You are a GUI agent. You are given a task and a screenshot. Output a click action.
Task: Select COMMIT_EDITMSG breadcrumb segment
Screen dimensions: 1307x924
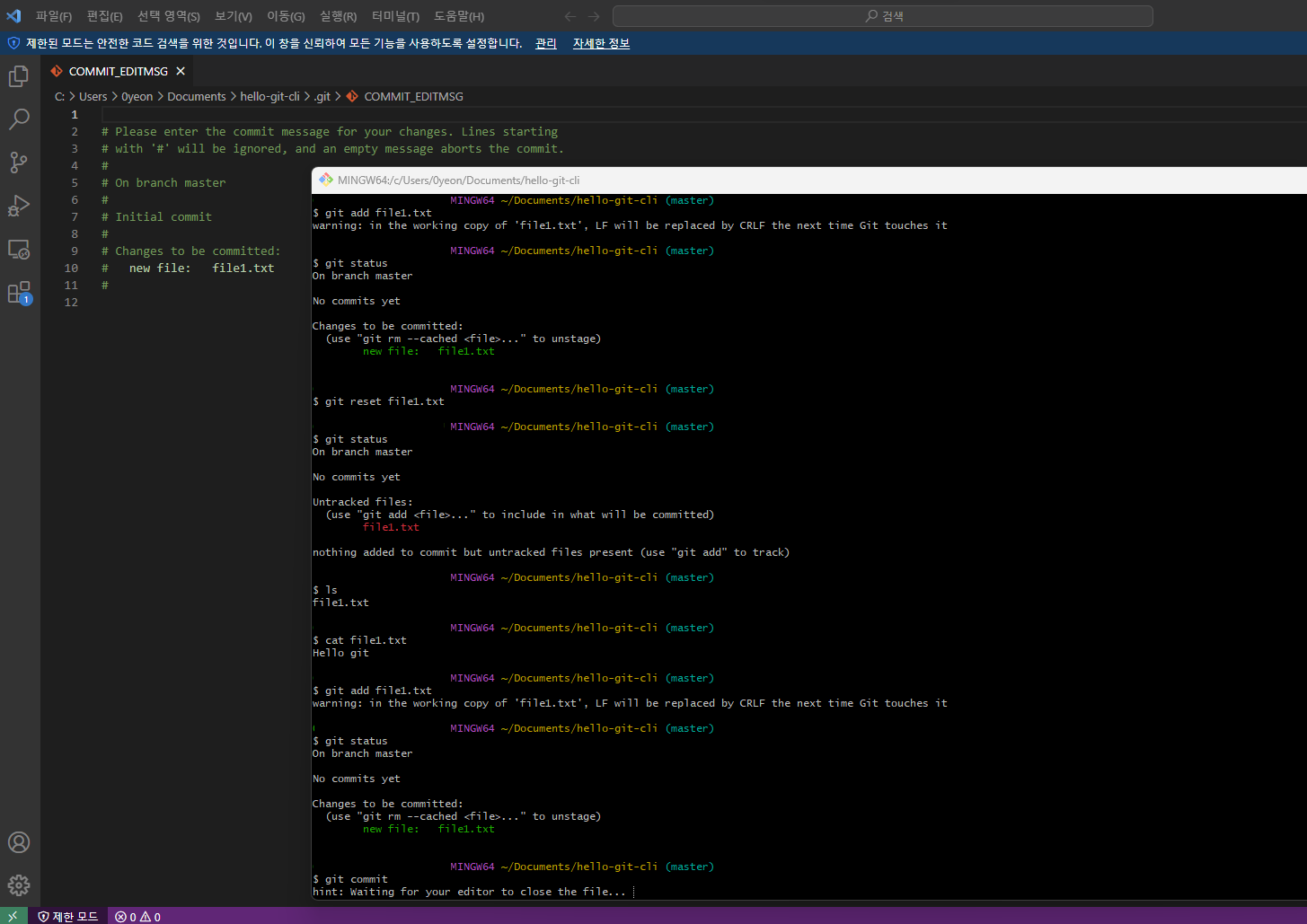tap(413, 96)
